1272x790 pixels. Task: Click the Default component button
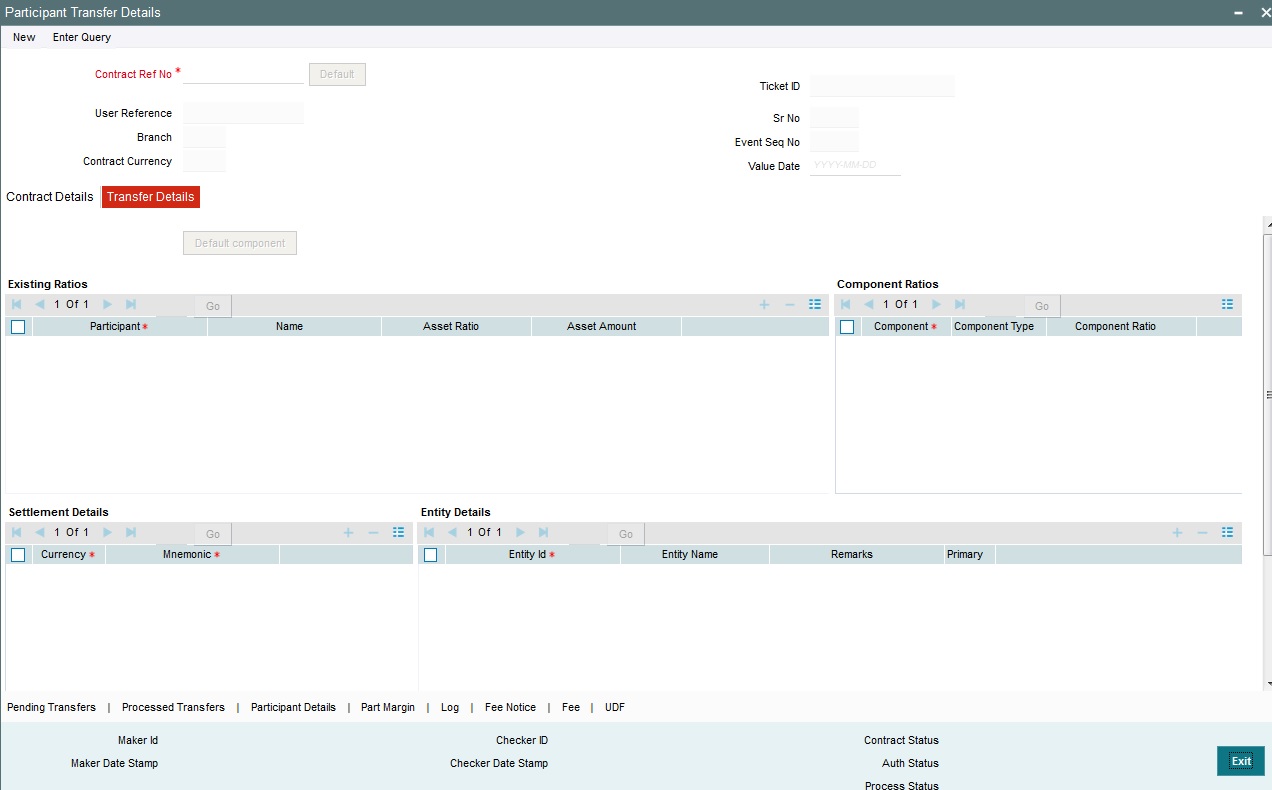pyautogui.click(x=240, y=243)
